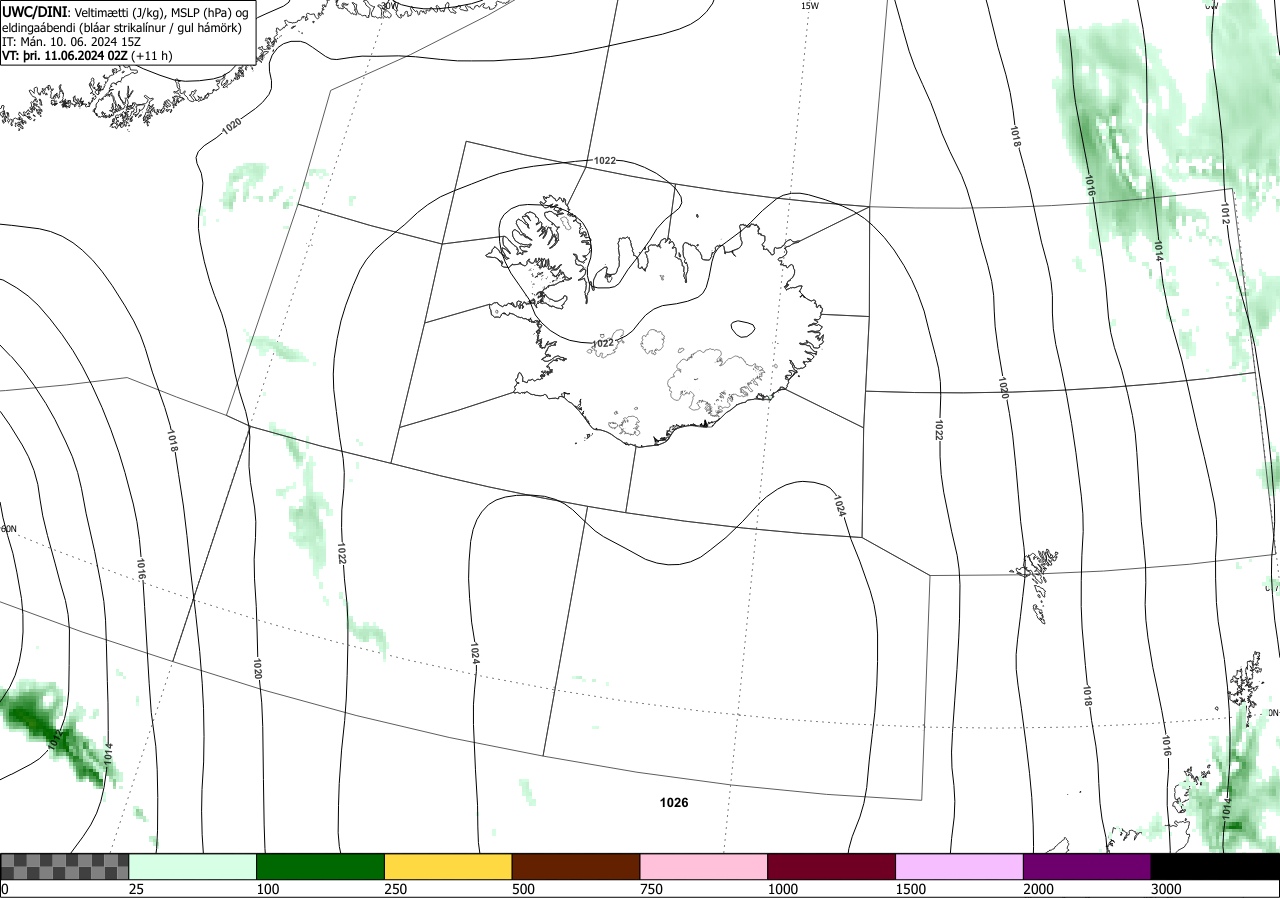Click the legend value "3000"
The height and width of the screenshot is (898, 1280).
[x=1166, y=889]
